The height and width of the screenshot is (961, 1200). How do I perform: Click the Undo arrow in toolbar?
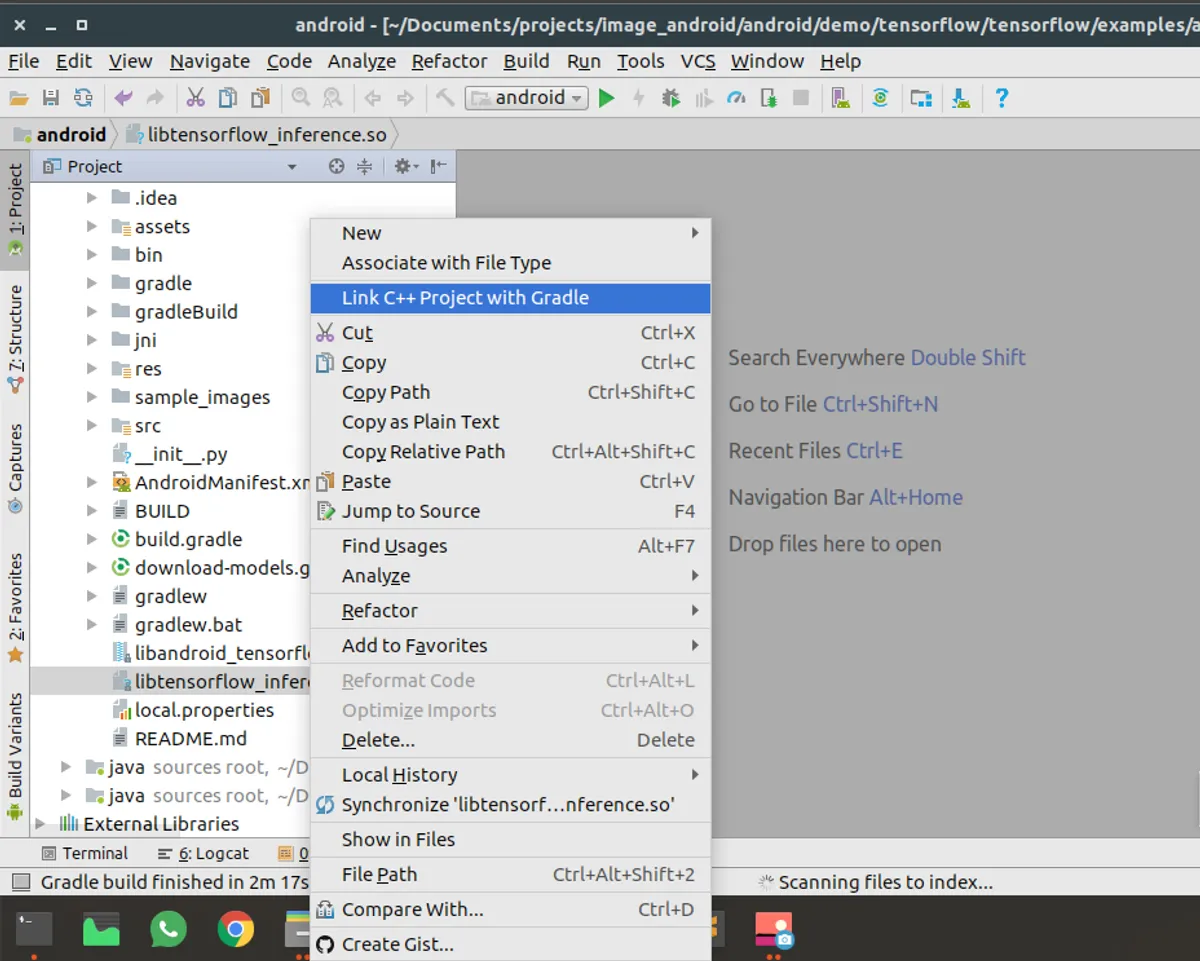[123, 98]
